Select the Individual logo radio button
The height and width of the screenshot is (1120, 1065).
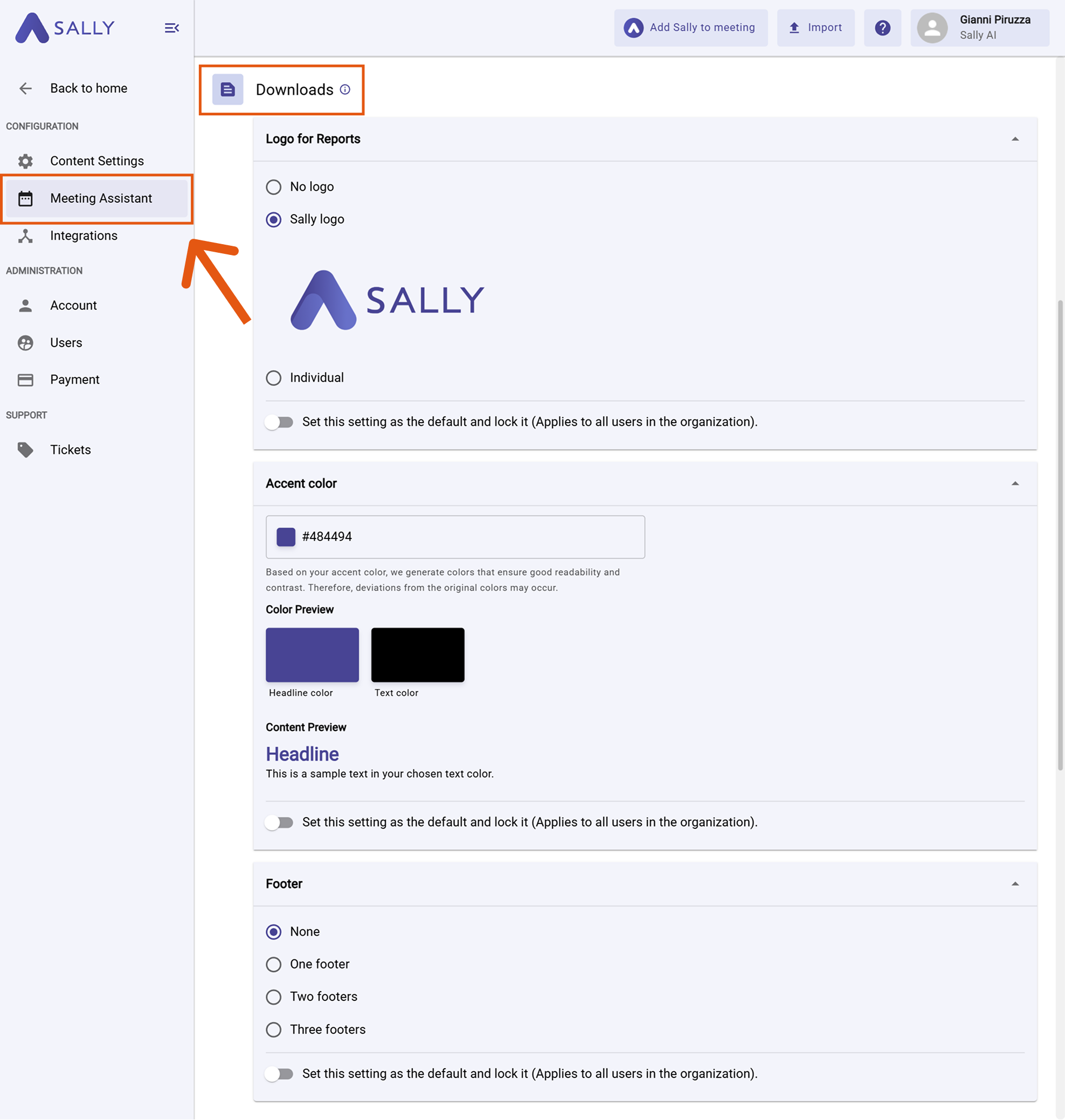pyautogui.click(x=274, y=378)
